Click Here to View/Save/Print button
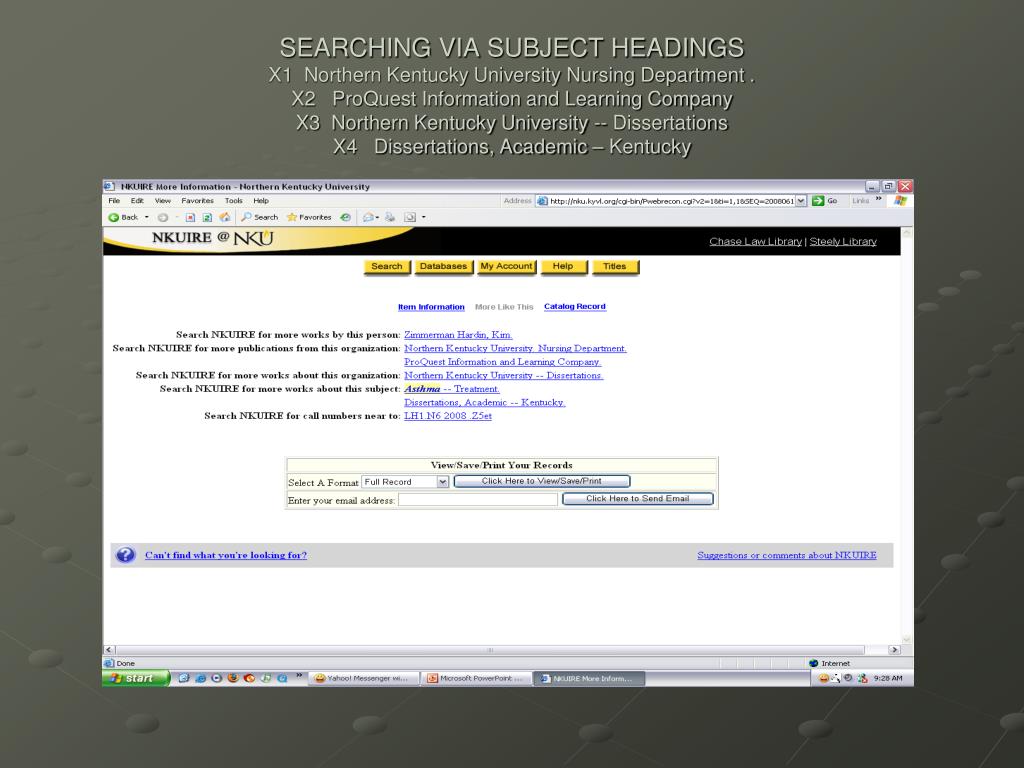This screenshot has height=768, width=1024. 541,481
